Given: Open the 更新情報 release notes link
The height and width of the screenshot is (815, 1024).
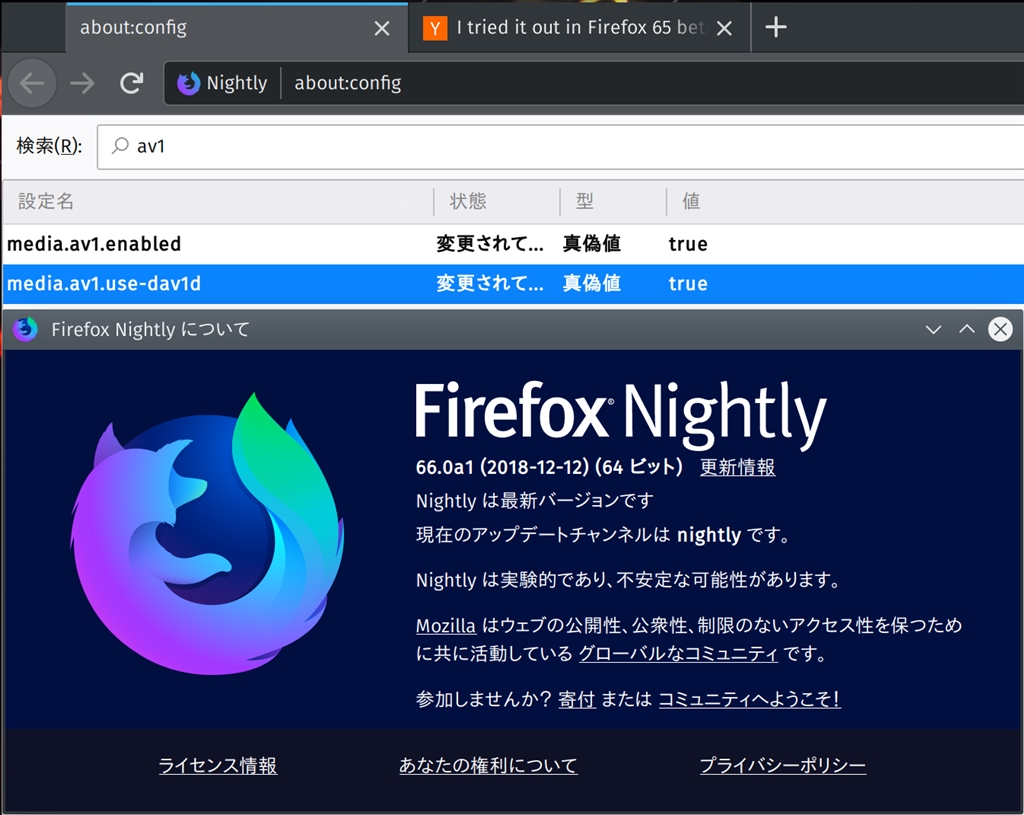Looking at the screenshot, I should click(x=737, y=468).
